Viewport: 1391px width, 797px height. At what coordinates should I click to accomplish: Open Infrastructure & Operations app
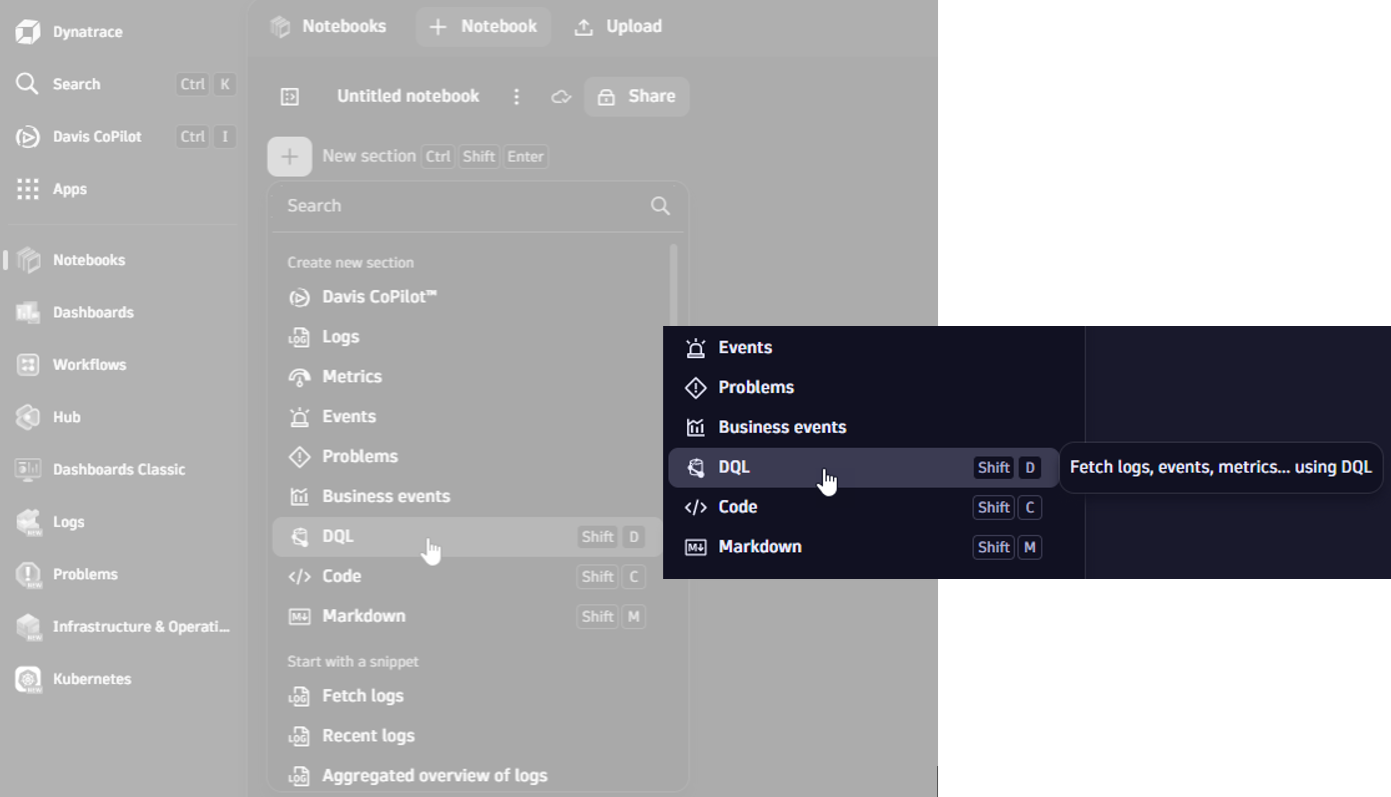point(140,627)
